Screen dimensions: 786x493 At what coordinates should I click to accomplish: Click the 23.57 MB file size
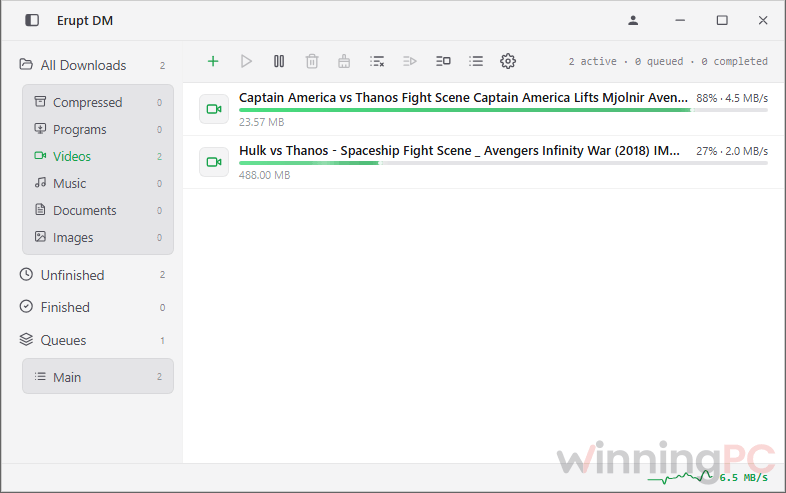coord(262,122)
